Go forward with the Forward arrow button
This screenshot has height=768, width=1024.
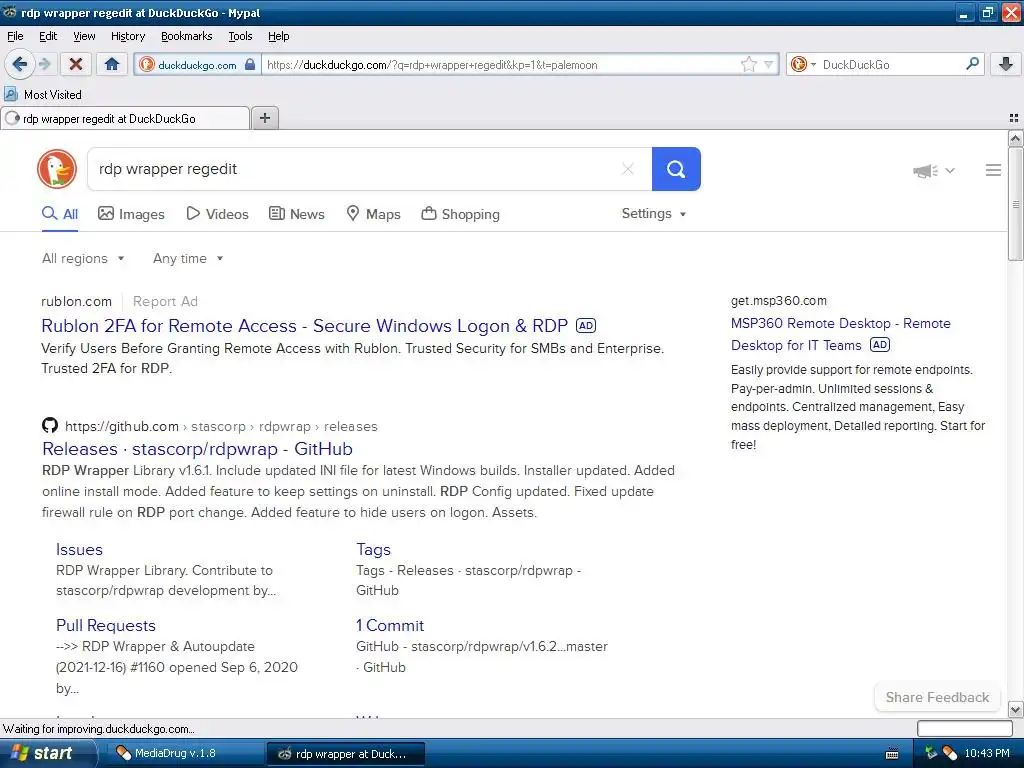[44, 64]
